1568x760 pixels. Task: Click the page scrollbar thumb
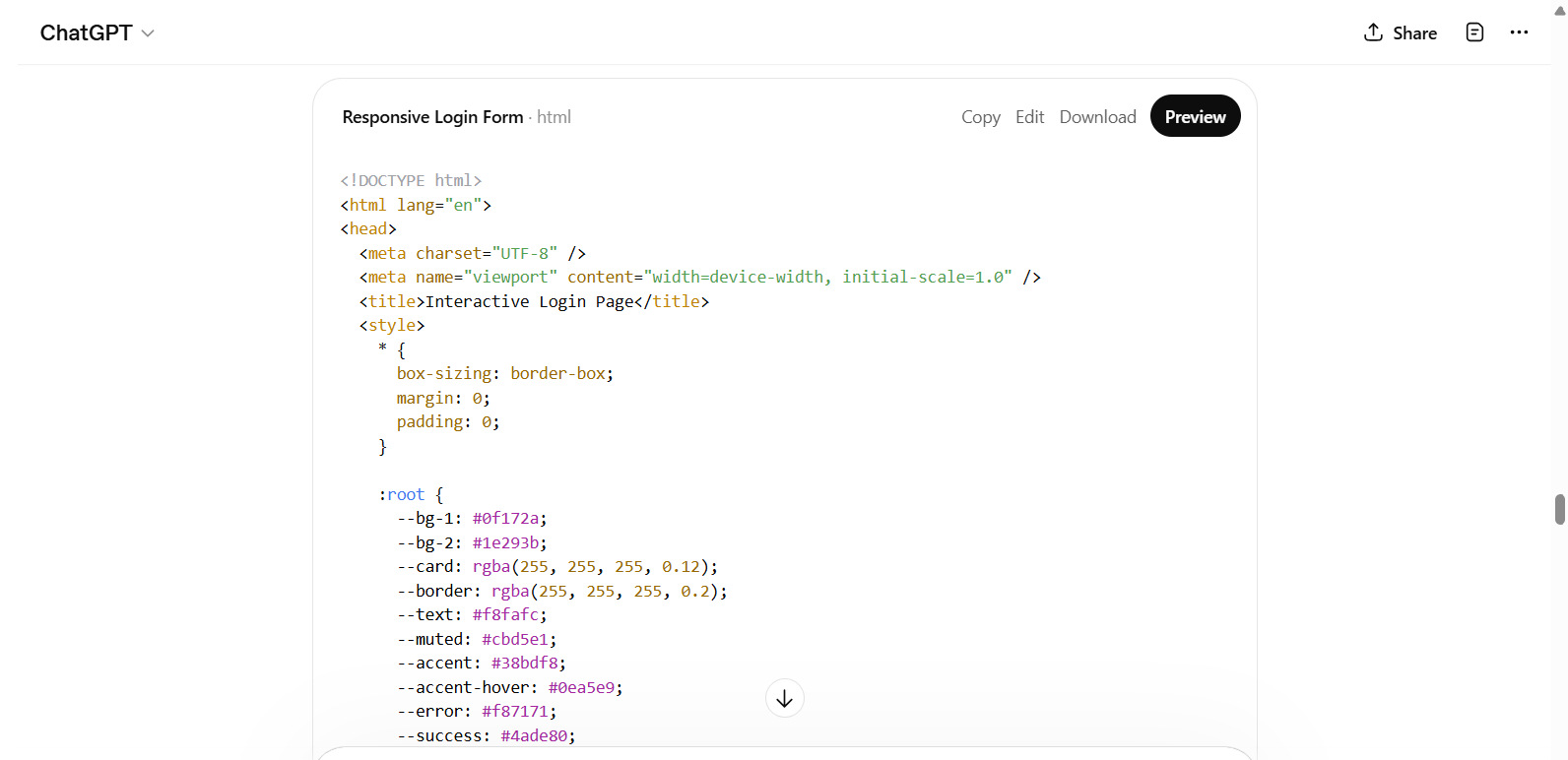click(1559, 510)
